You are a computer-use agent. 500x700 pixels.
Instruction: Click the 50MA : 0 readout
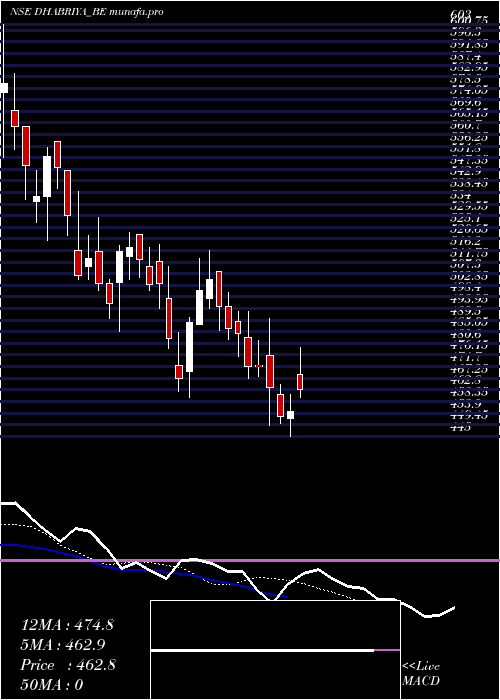pyautogui.click(x=52, y=685)
